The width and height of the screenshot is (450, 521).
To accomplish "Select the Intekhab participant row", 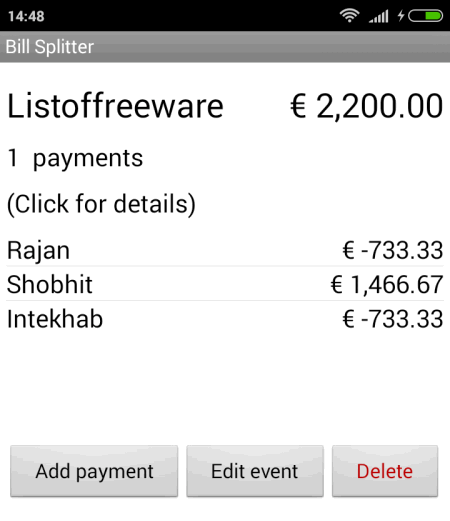I will click(225, 319).
